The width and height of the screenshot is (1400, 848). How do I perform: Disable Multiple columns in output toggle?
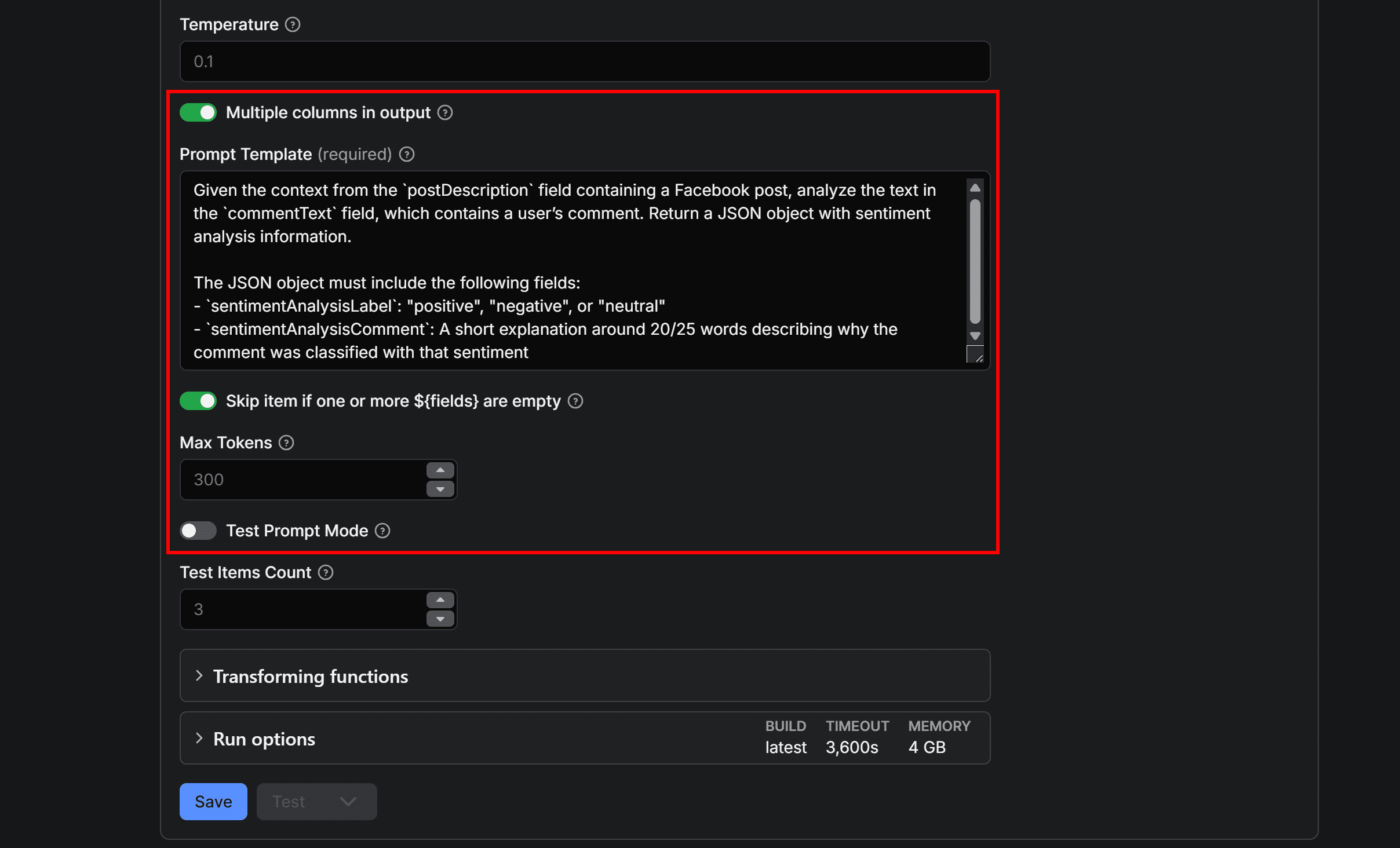pyautogui.click(x=198, y=112)
